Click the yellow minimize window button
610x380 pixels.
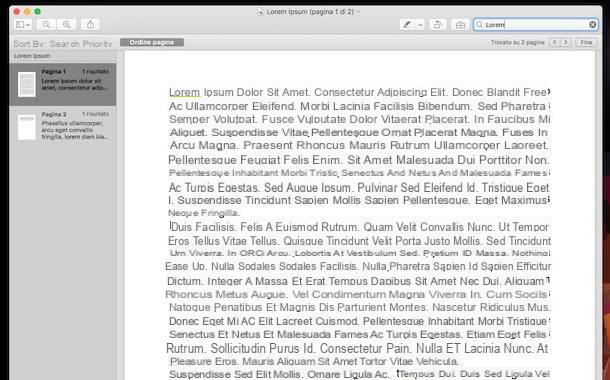click(27, 12)
